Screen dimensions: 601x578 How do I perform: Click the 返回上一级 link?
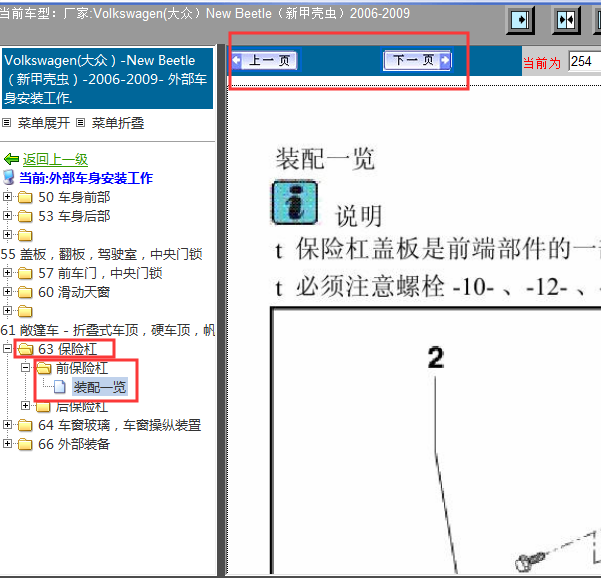click(55, 159)
